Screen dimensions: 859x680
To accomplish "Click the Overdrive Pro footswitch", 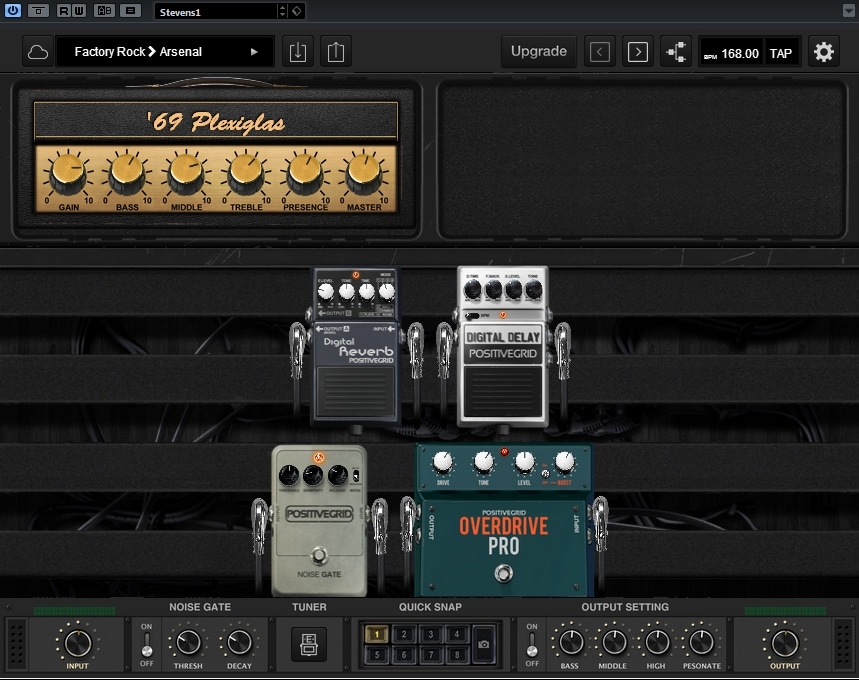I will tap(503, 574).
